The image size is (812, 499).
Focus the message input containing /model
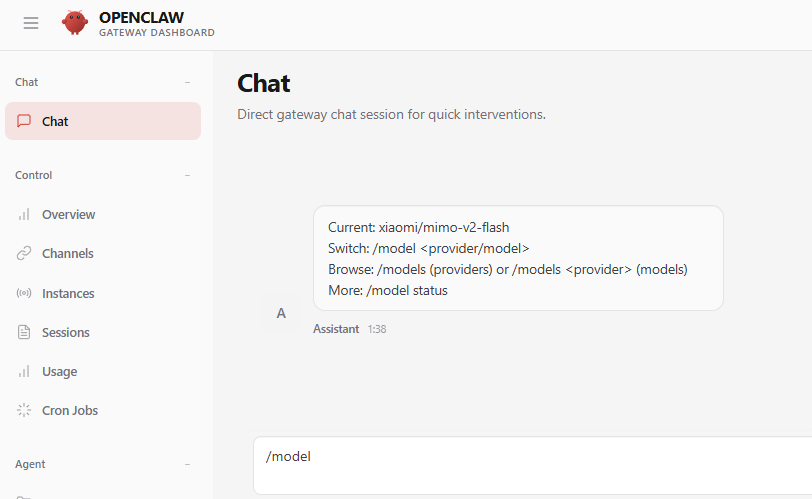532,465
